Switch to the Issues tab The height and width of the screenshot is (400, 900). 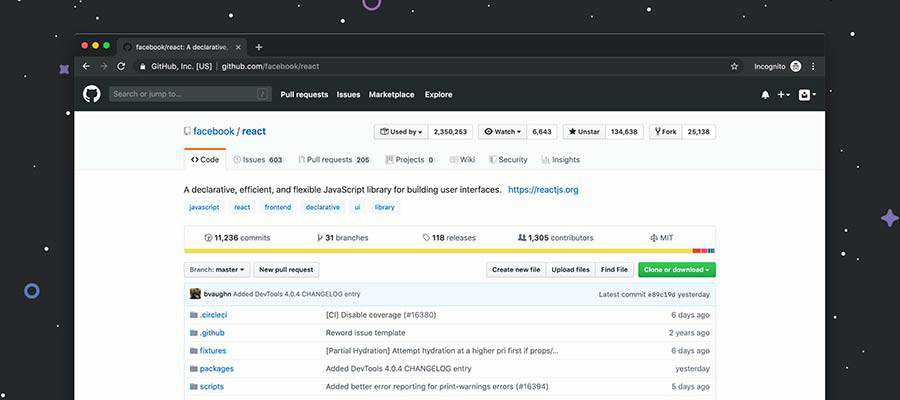tap(257, 159)
